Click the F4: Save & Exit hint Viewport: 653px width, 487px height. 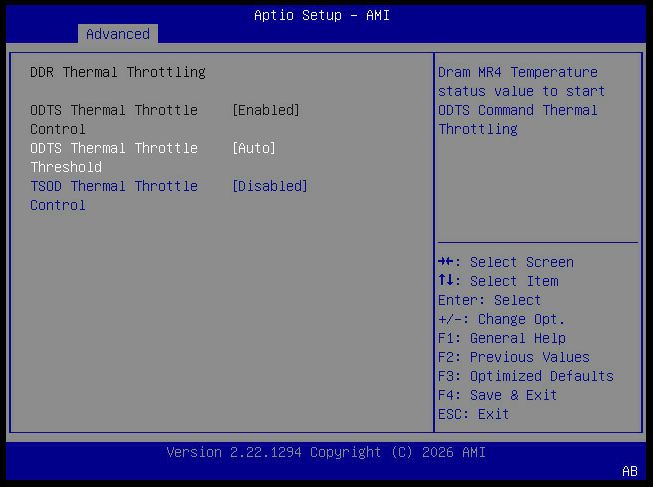[x=497, y=395]
